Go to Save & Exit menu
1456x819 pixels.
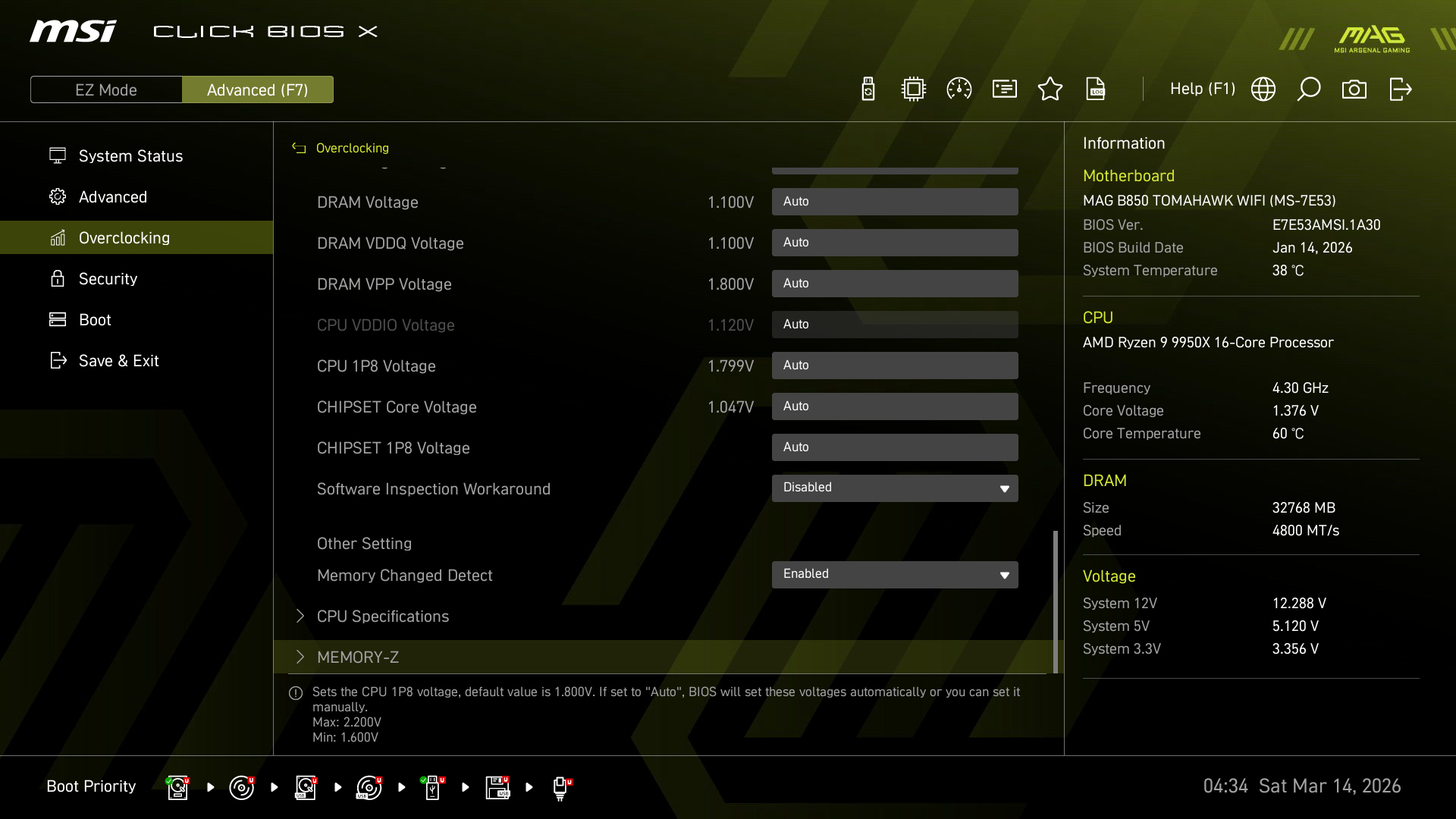tap(118, 360)
